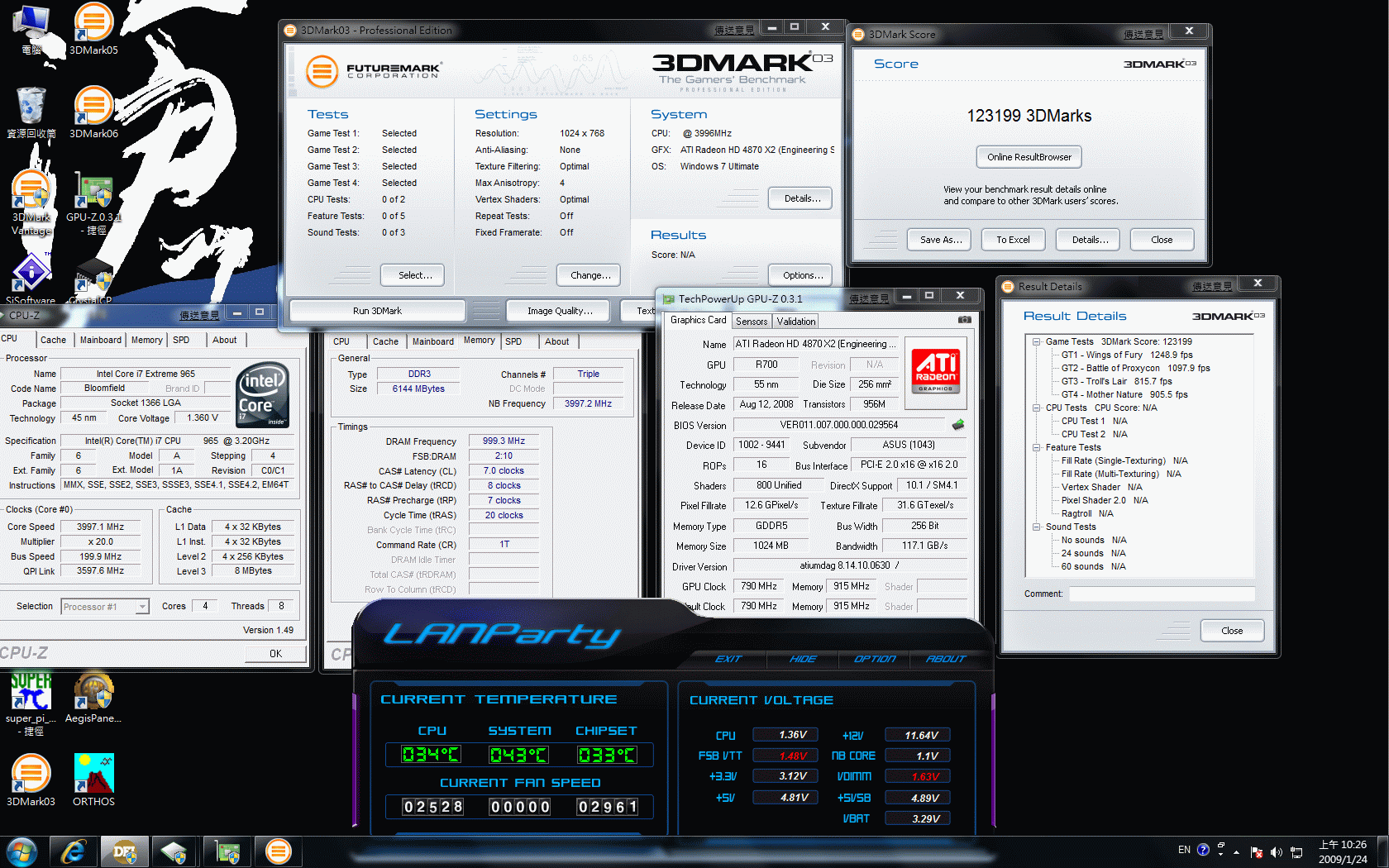This screenshot has height=868, width=1389.
Task: Click Change... button under Settings
Action: click(588, 275)
